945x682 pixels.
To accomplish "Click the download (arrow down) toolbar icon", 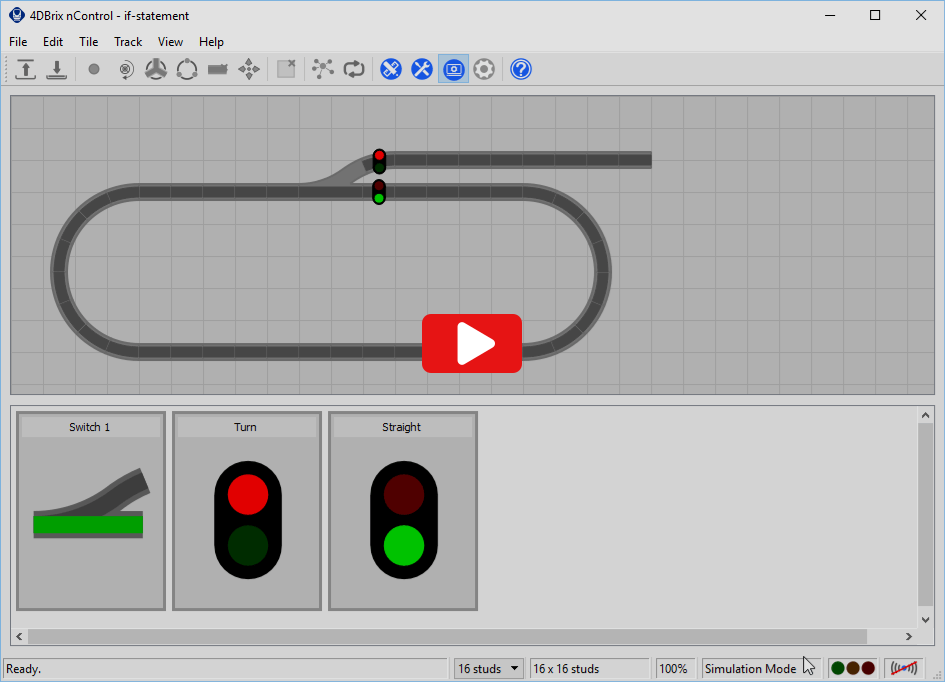I will [x=57, y=69].
